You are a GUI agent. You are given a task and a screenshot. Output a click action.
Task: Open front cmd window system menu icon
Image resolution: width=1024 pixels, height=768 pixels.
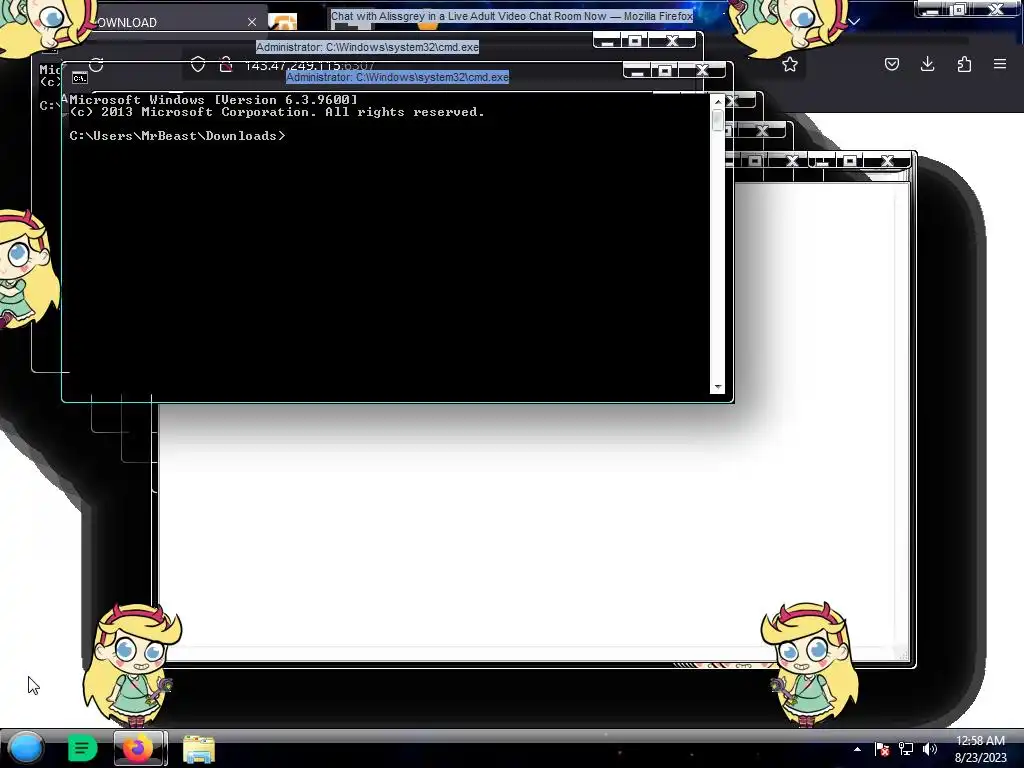tap(80, 78)
